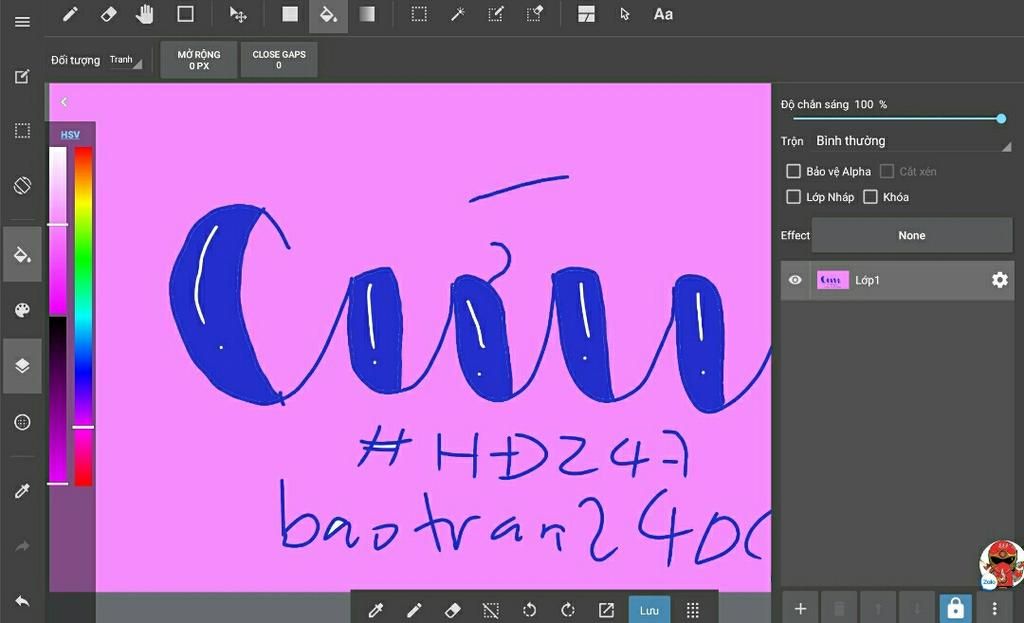
Task: Delete layer using the trash icon
Action: tap(839, 609)
